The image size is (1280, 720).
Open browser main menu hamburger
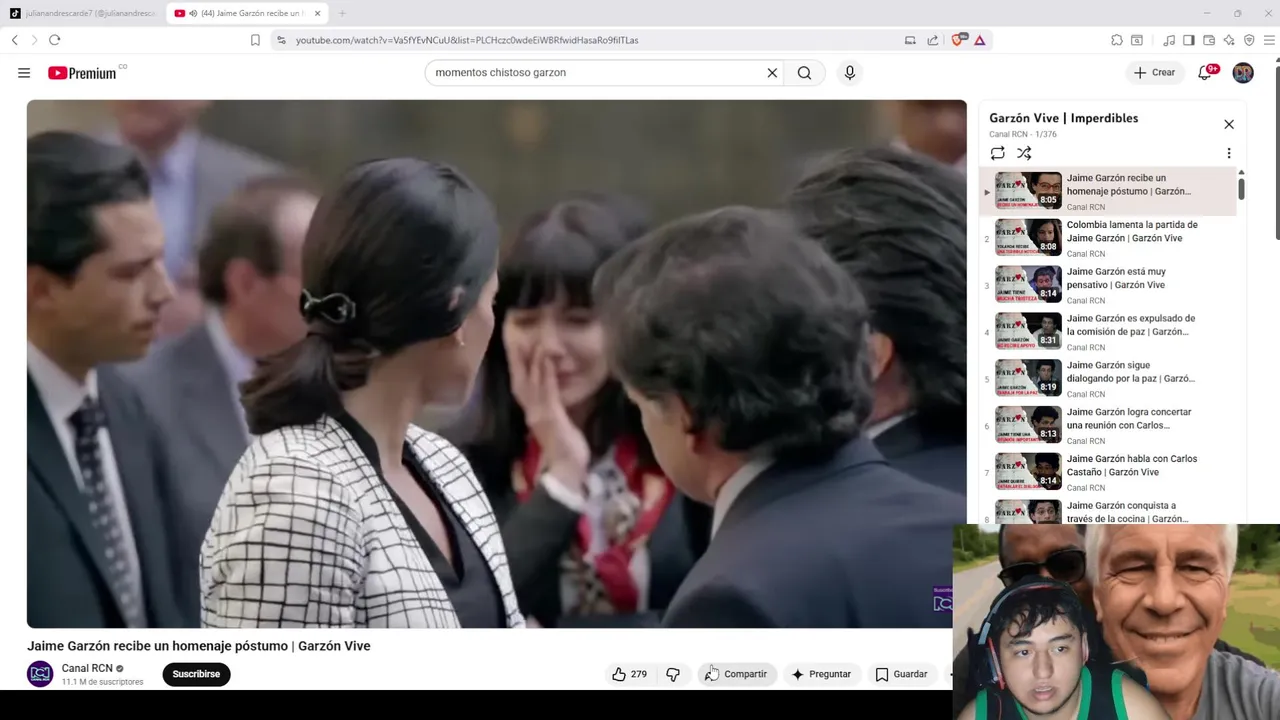(1269, 40)
